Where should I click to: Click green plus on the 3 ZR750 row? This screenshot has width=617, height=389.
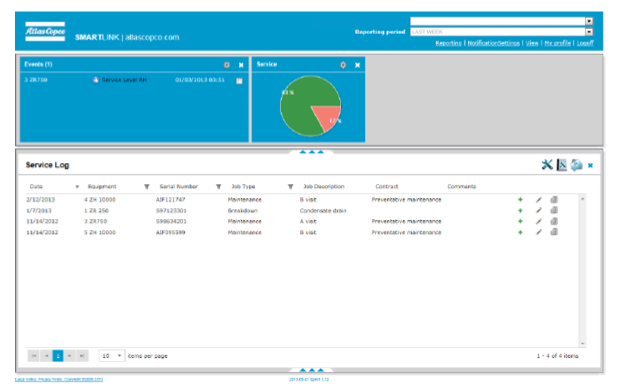[x=520, y=221]
